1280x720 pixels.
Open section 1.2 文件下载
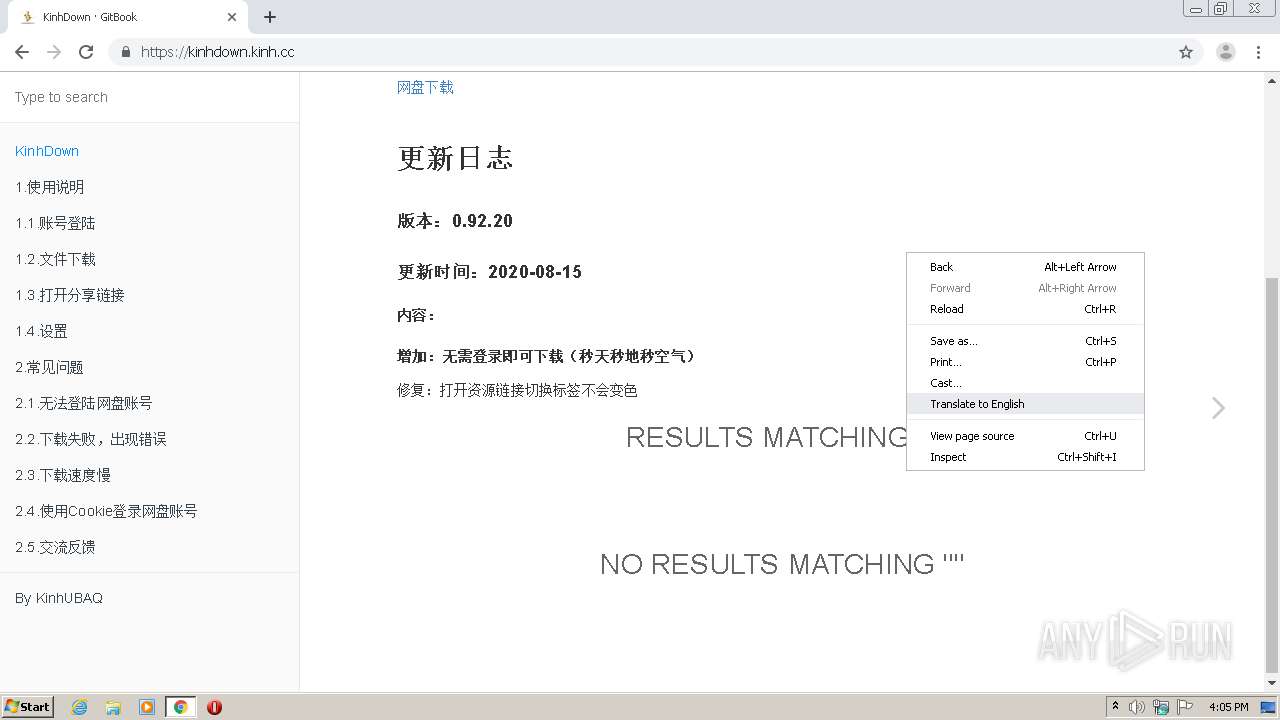click(55, 259)
